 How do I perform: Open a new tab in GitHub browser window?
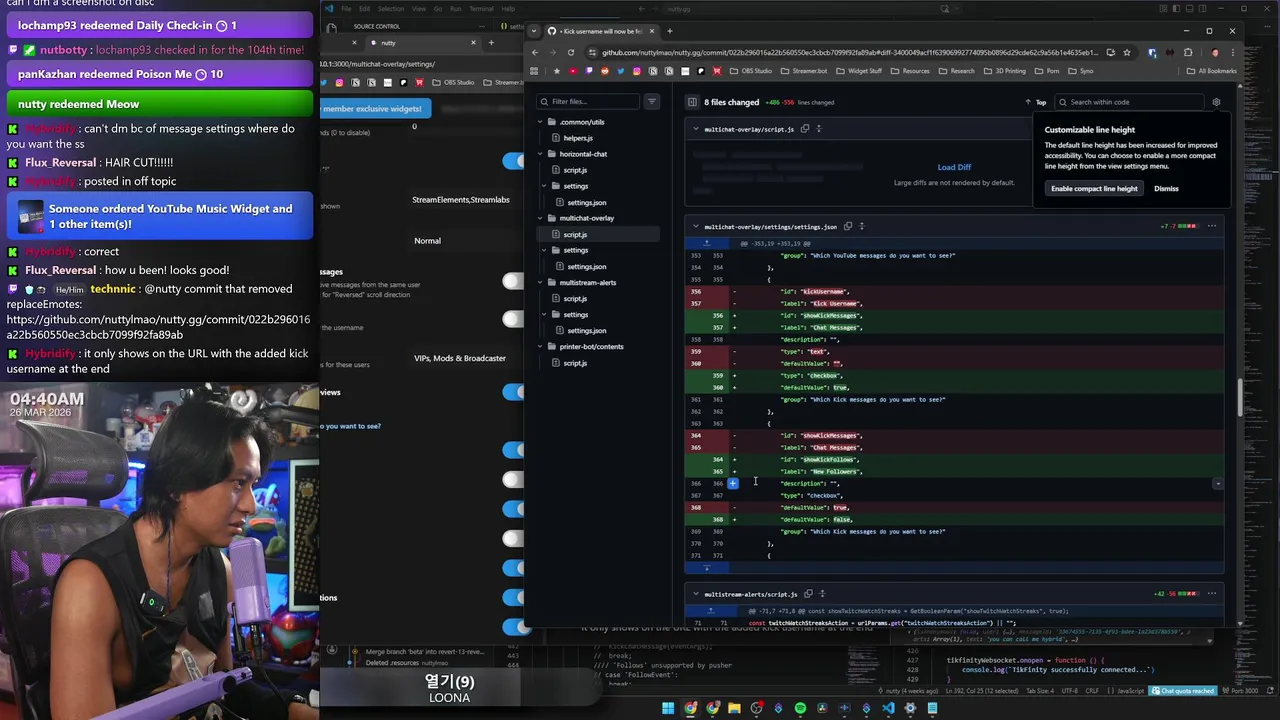pos(669,31)
